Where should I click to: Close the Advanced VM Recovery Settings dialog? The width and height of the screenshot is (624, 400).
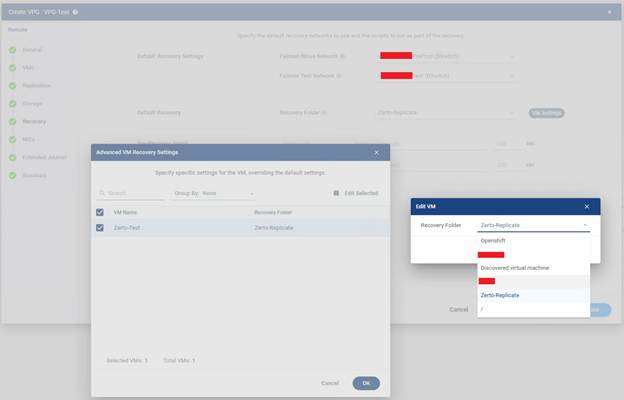(x=376, y=152)
